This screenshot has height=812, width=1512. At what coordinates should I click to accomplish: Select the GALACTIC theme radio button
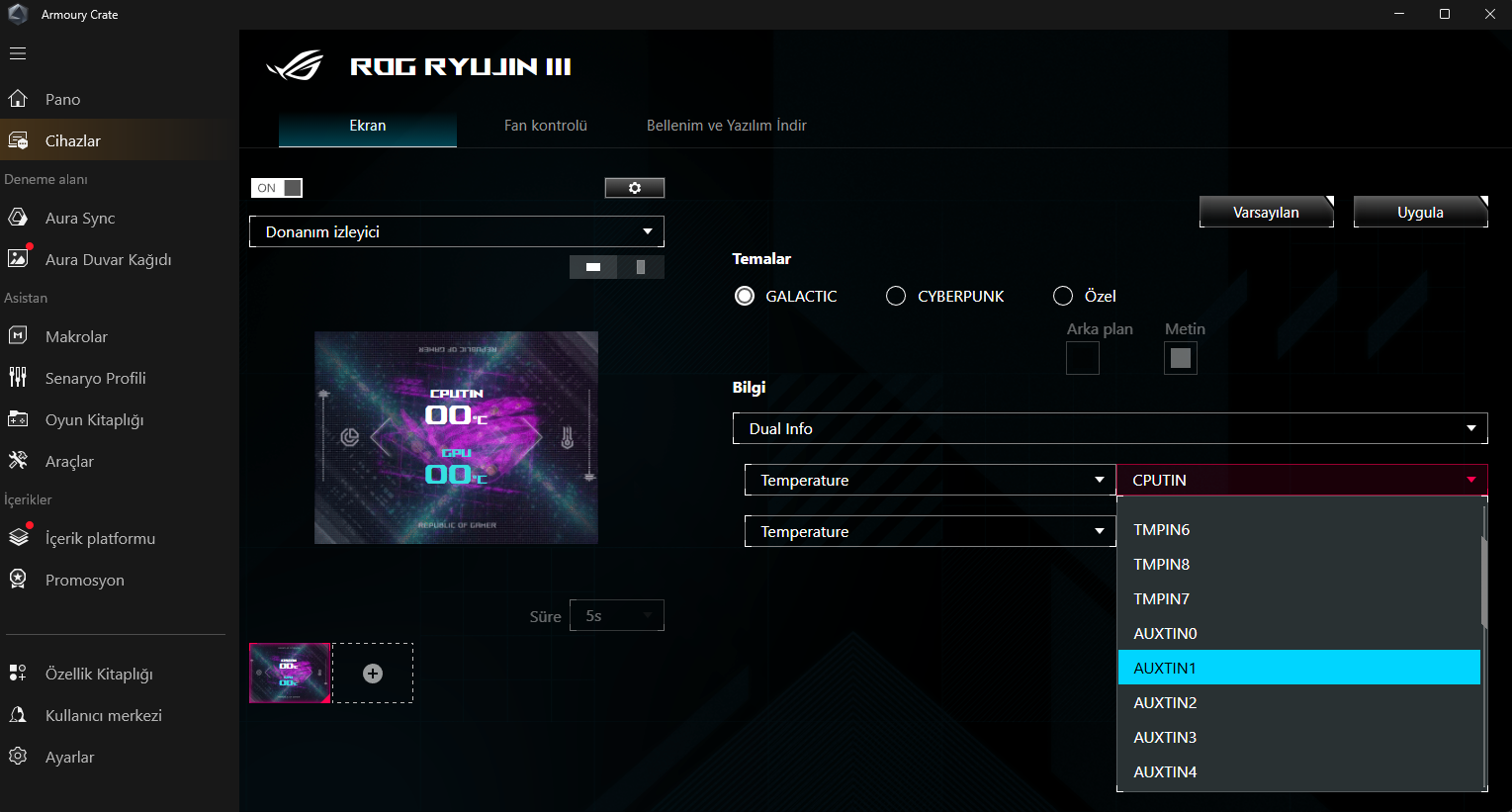click(x=745, y=296)
